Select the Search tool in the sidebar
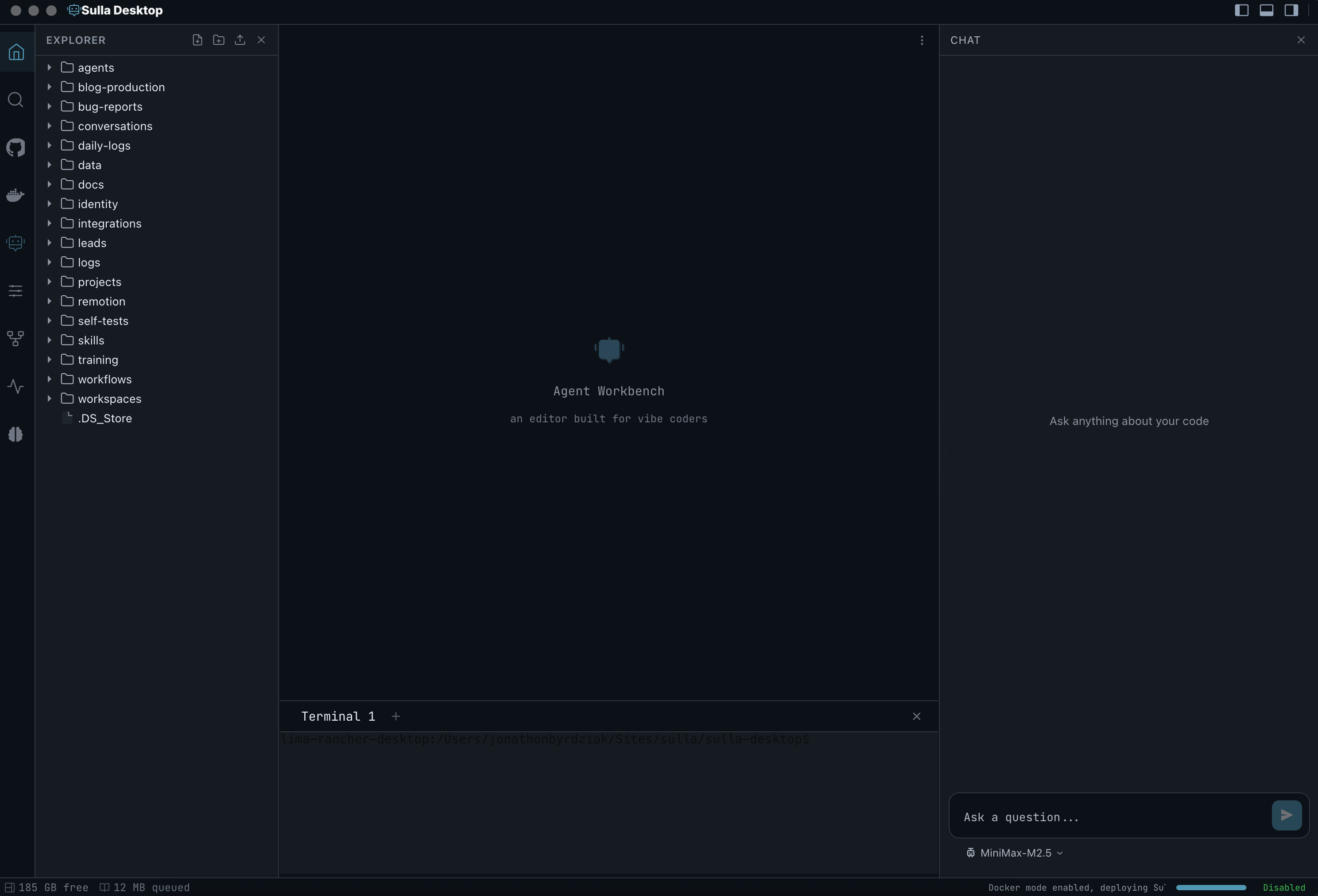This screenshot has width=1318, height=896. pyautogui.click(x=16, y=100)
